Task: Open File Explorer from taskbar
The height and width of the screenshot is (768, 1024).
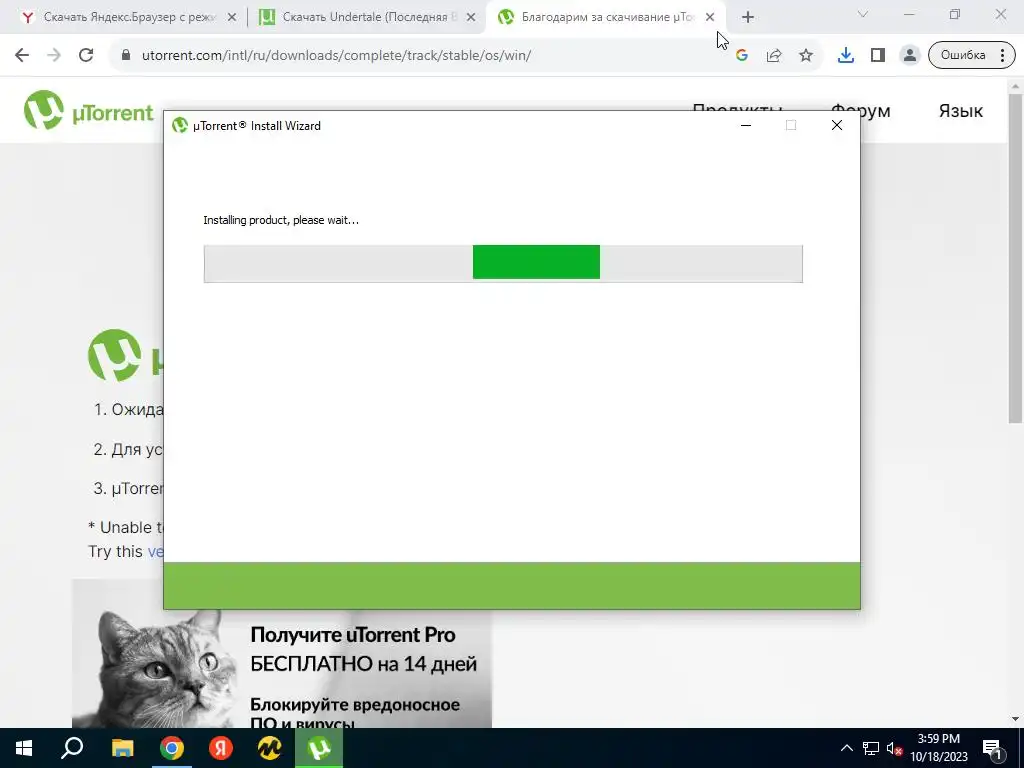Action: 122,748
